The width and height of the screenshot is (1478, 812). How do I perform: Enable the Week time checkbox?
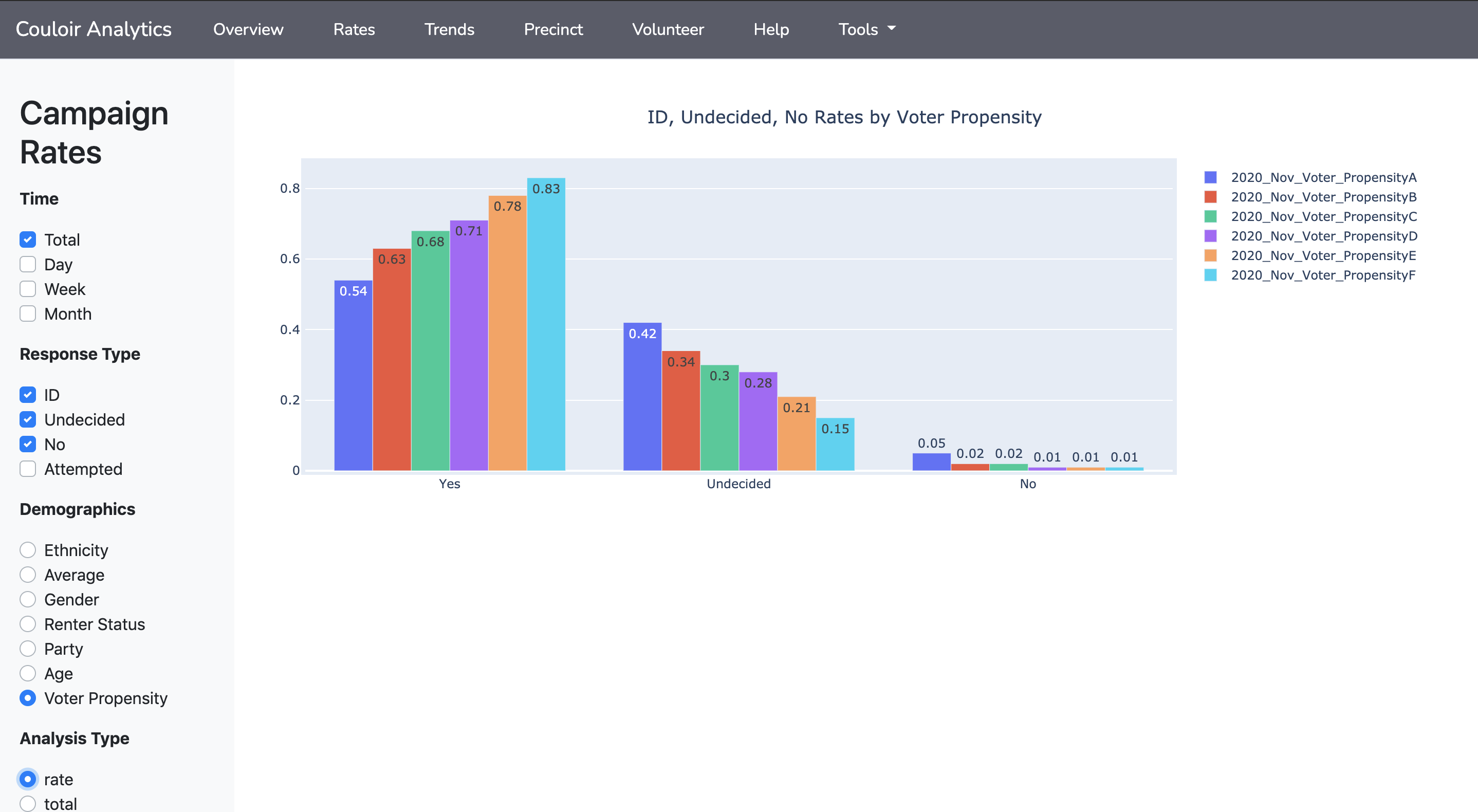(28, 289)
